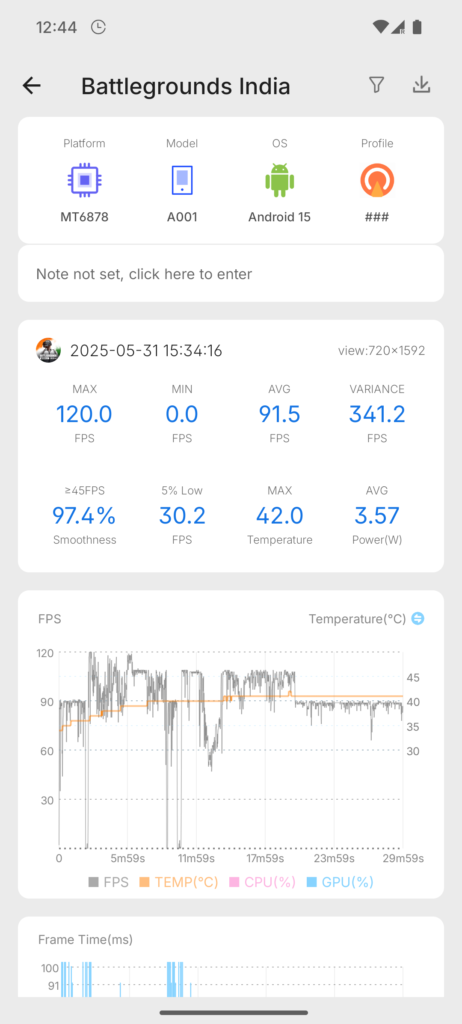
Task: Open the filter funnel icon
Action: click(376, 85)
